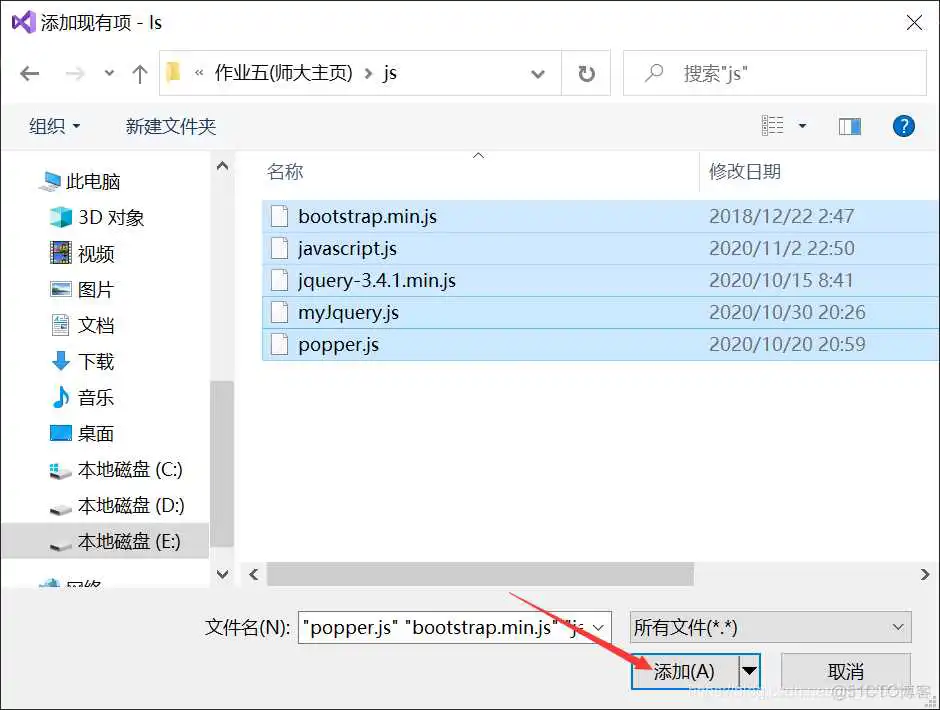Refresh the current folder view
940x710 pixels.
pyautogui.click(x=585, y=72)
